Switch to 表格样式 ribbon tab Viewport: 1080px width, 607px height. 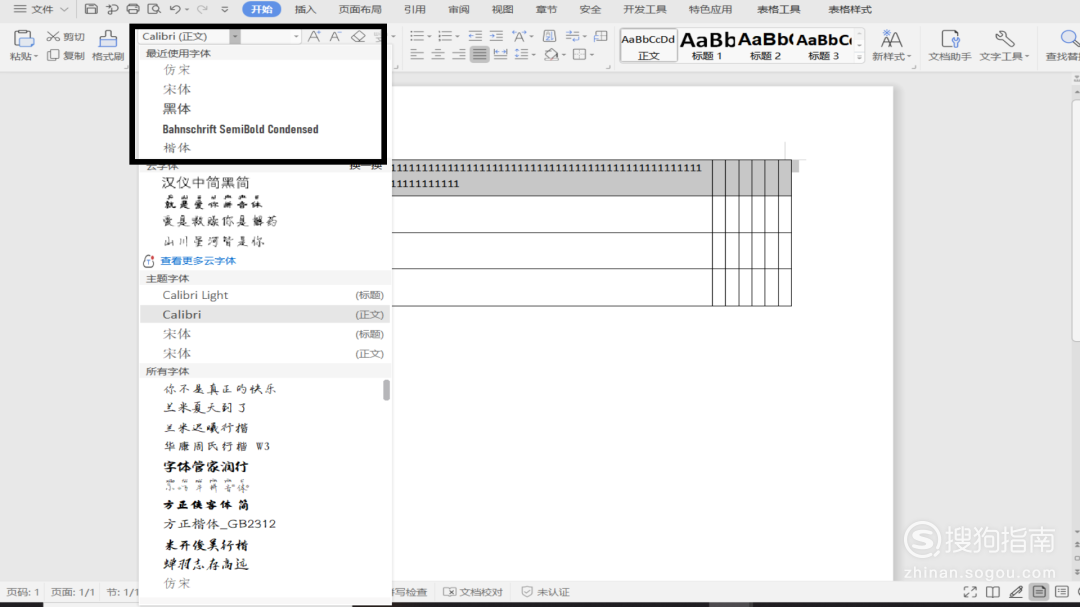[849, 10]
